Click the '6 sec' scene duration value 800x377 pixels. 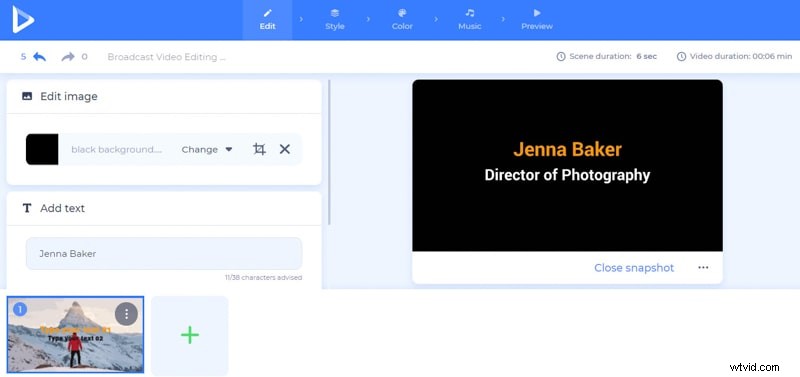646,57
